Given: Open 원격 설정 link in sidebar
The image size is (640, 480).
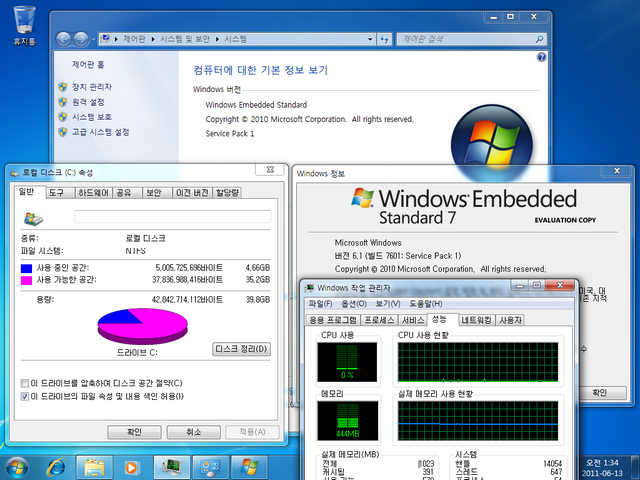Looking at the screenshot, I should tap(88, 102).
